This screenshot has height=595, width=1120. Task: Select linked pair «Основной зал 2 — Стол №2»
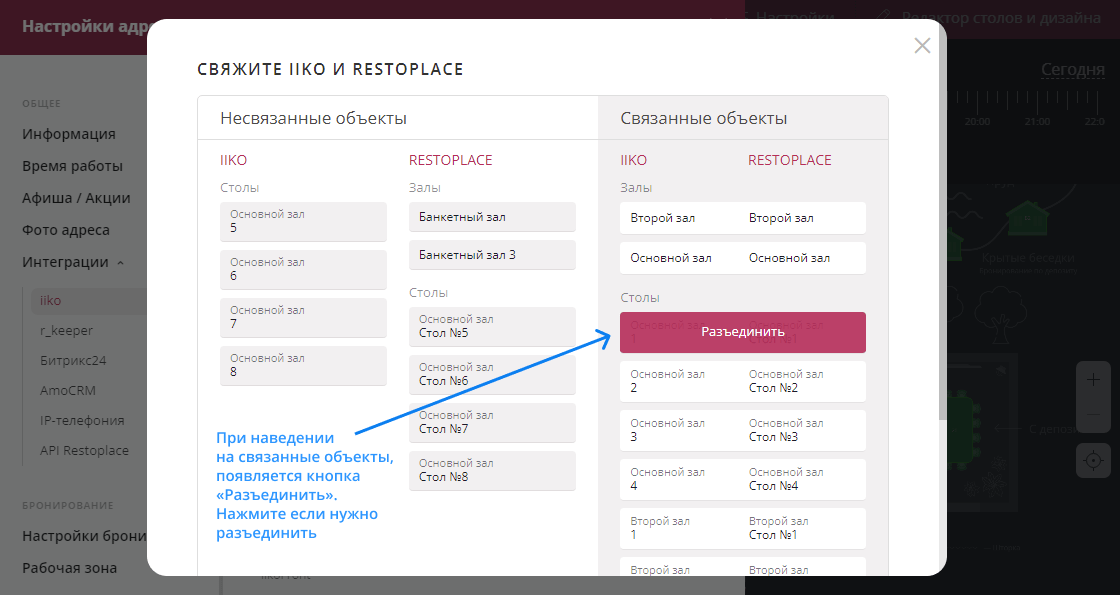[742, 380]
